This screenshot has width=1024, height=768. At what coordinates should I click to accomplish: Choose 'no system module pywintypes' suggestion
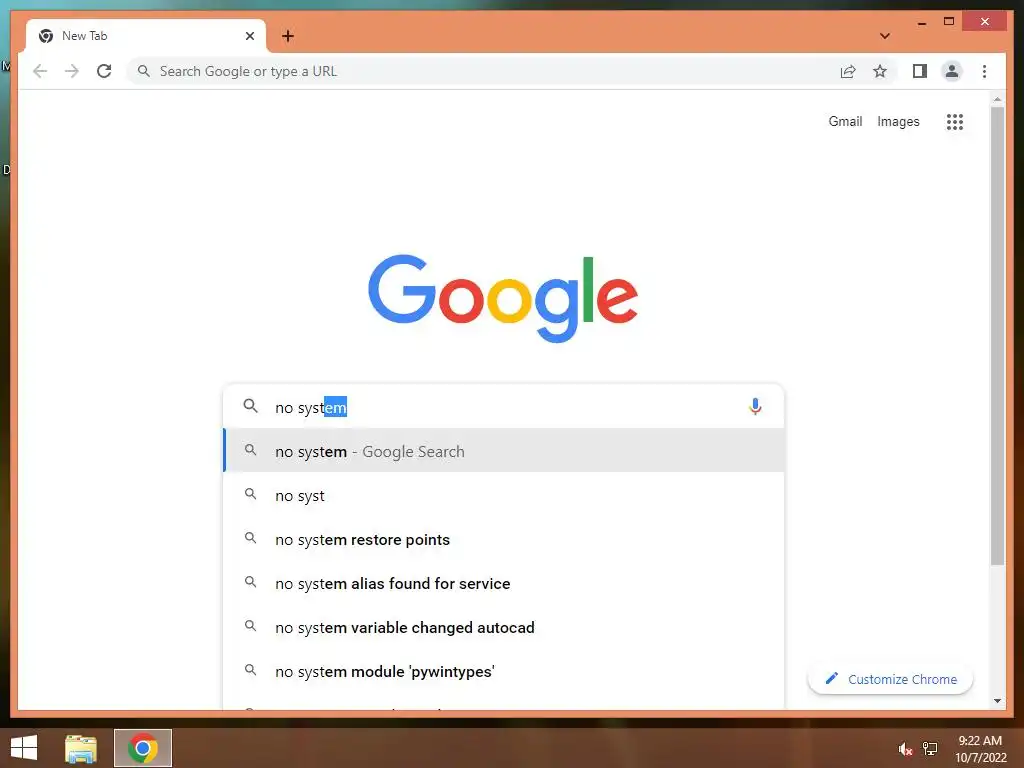[x=504, y=671]
